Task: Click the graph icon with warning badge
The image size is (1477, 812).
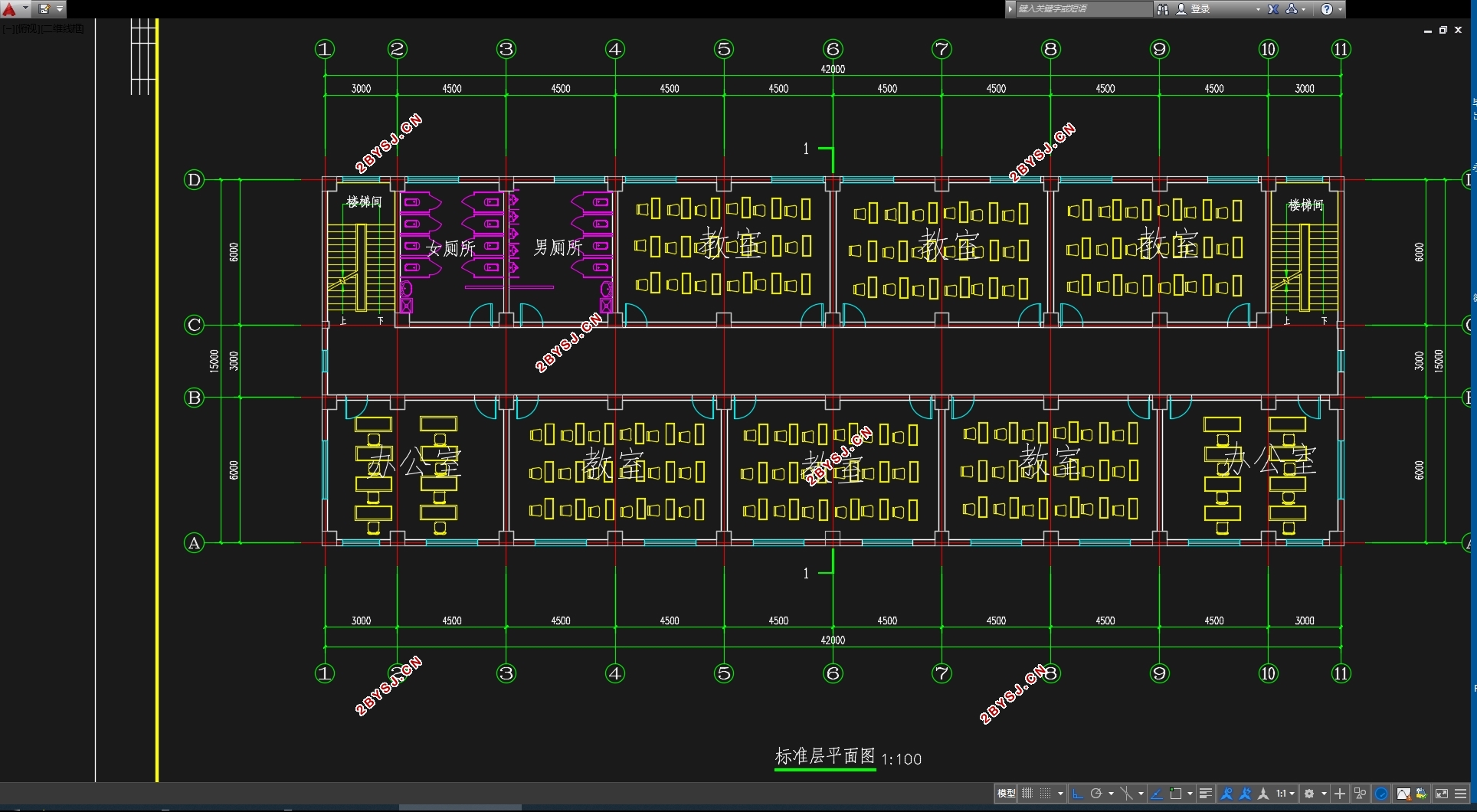Action: [1403, 794]
